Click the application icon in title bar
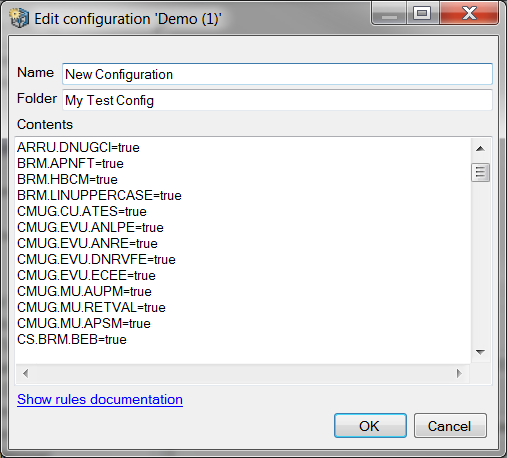Image resolution: width=507 pixels, height=458 pixels. 19,18
